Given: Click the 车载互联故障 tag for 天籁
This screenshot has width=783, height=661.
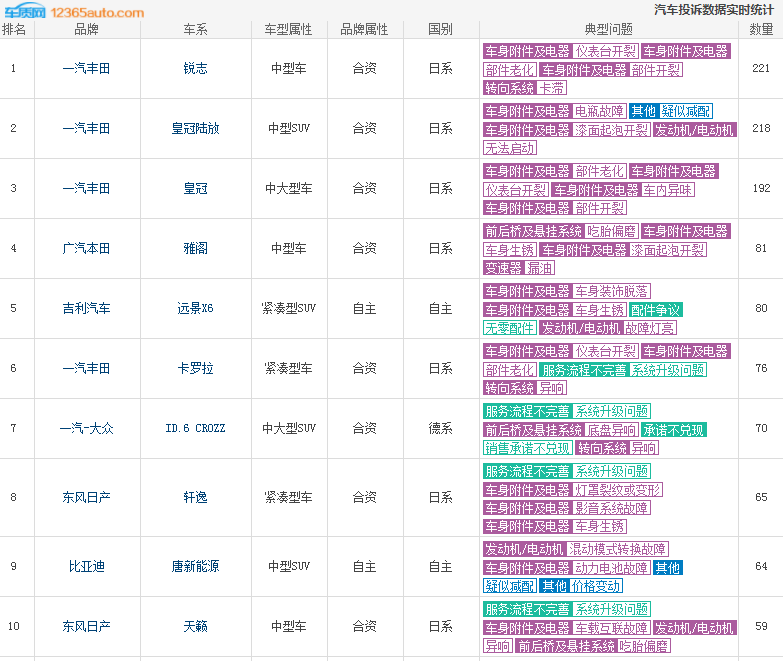Looking at the screenshot, I should 611,628.
